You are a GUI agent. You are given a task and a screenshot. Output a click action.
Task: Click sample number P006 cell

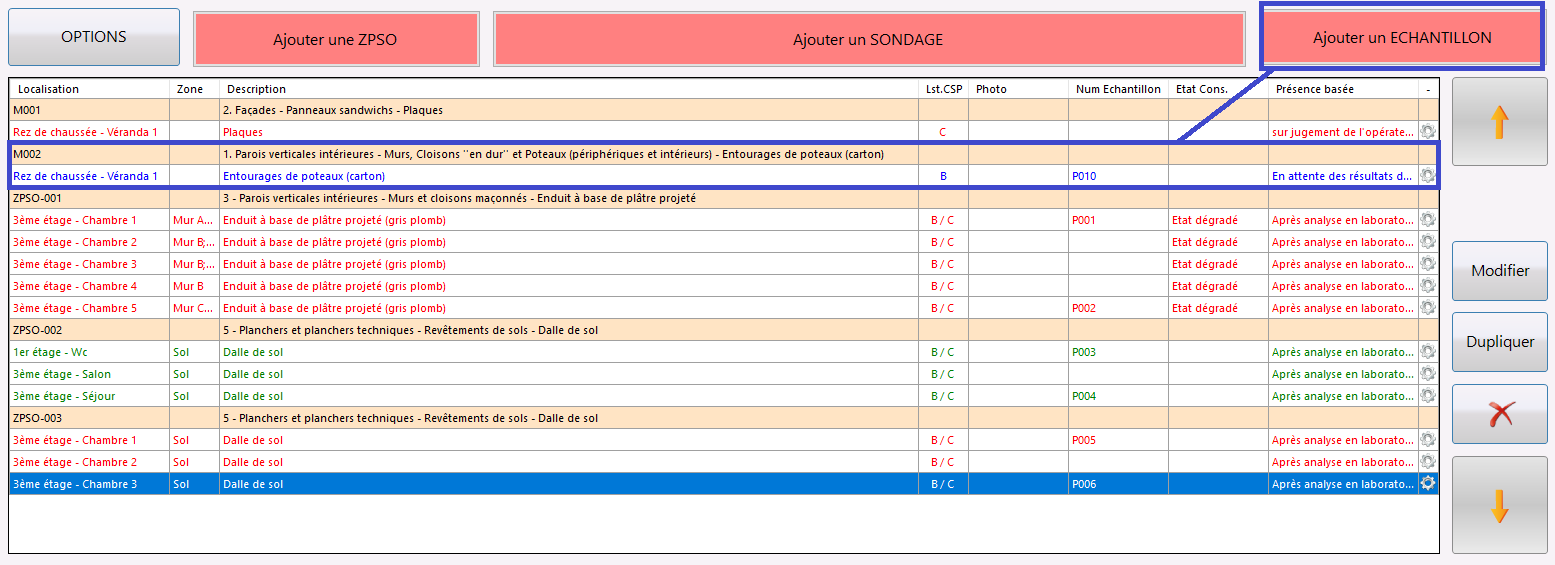(1118, 484)
